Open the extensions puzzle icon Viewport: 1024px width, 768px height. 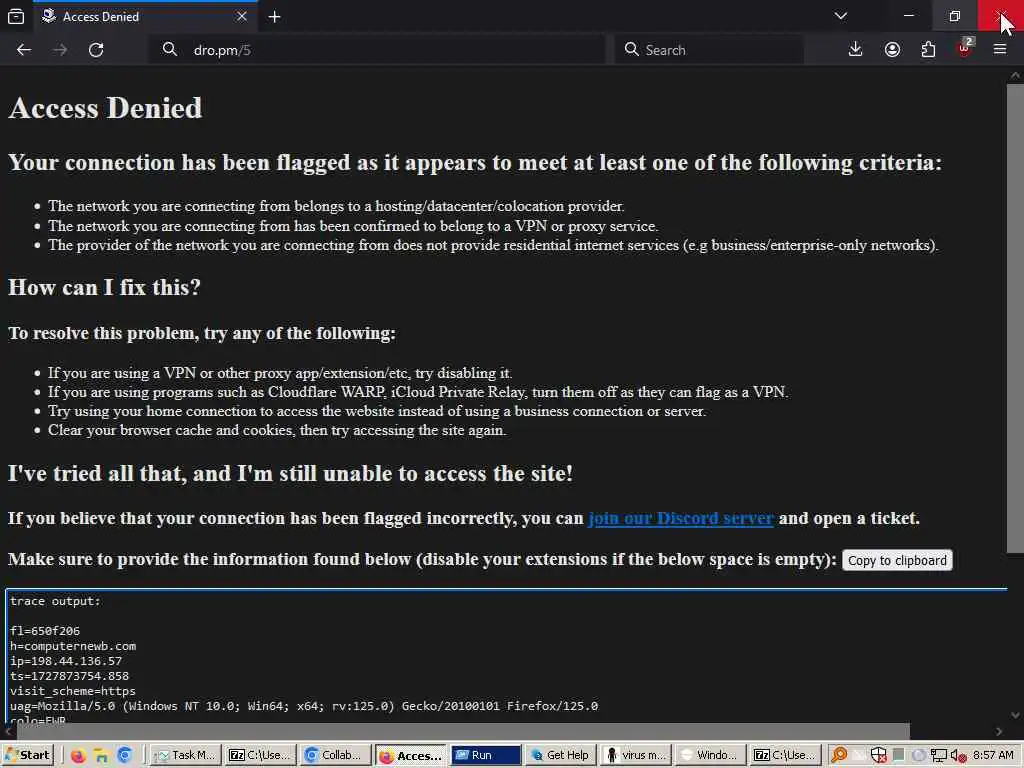[928, 50]
